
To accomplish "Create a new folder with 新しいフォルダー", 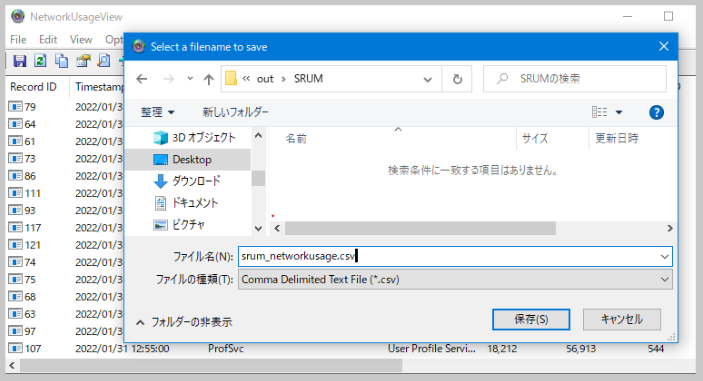I will tap(235, 112).
